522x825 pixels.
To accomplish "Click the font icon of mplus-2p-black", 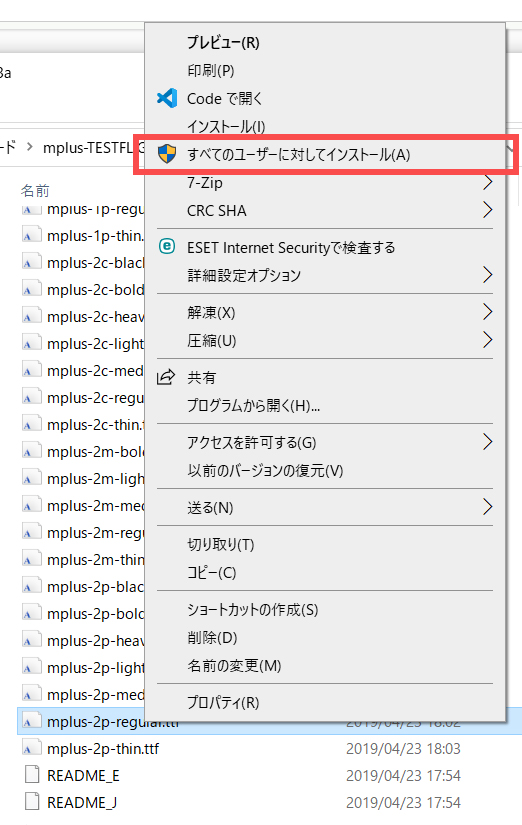I will (x=32, y=587).
